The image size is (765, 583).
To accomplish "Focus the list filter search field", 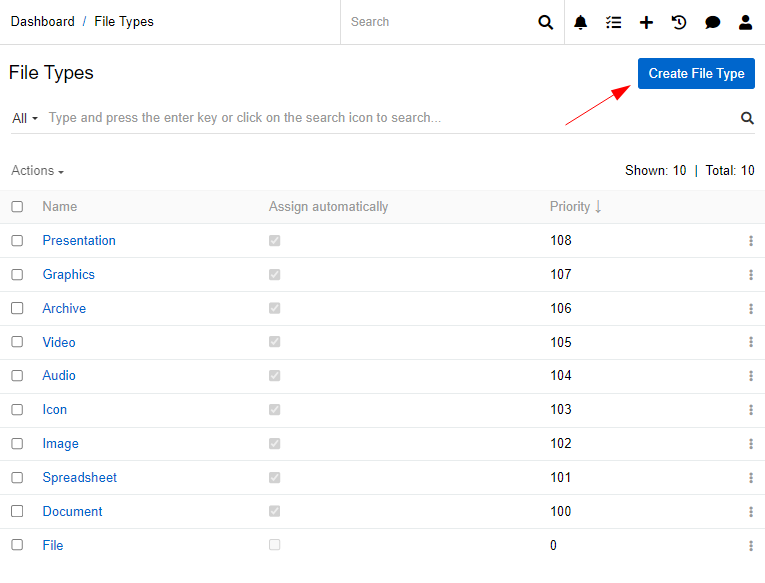I will click(x=390, y=118).
